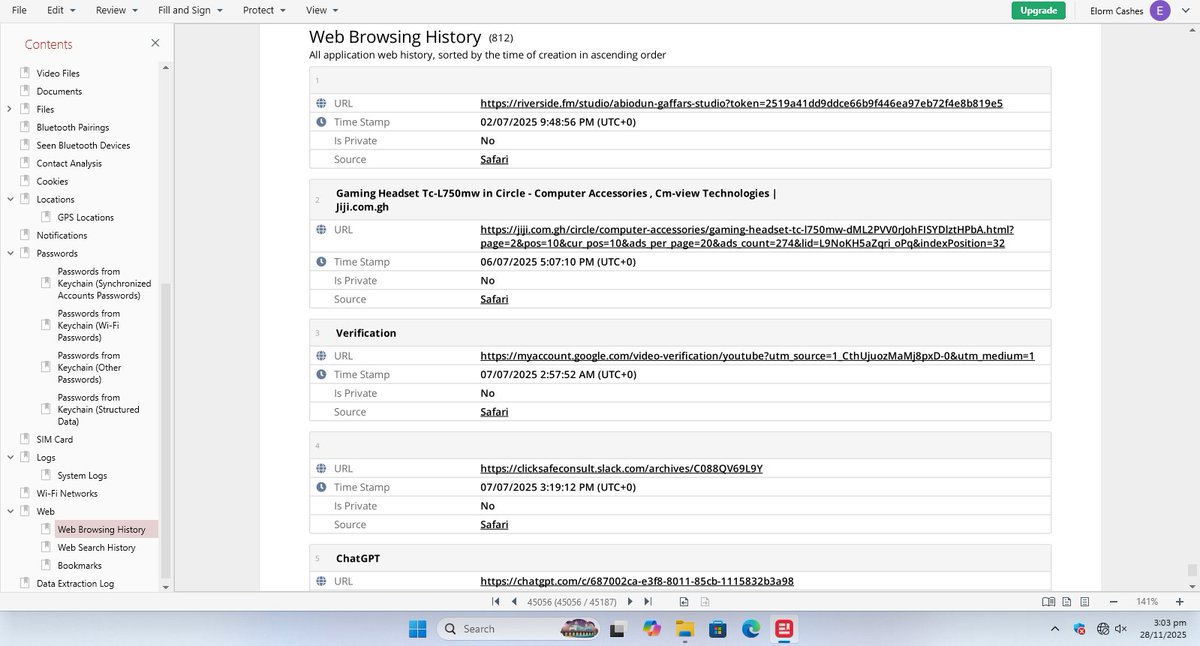The height and width of the screenshot is (646, 1200).
Task: Open the File menu
Action: [19, 10]
